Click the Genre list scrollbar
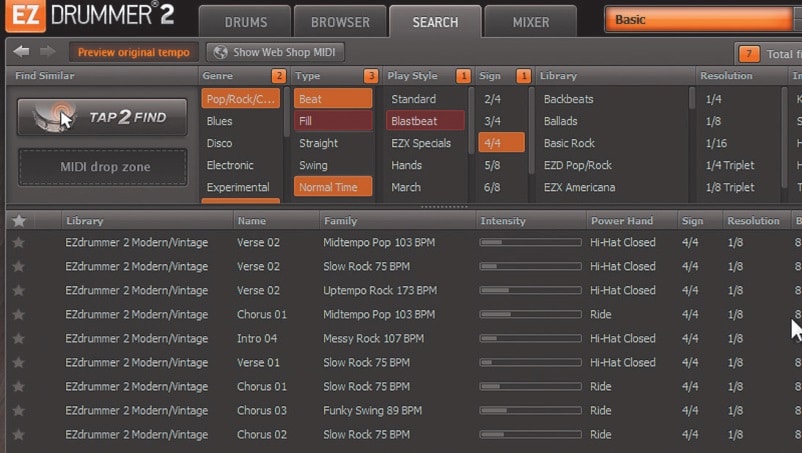The width and height of the screenshot is (802, 453). pos(286,112)
